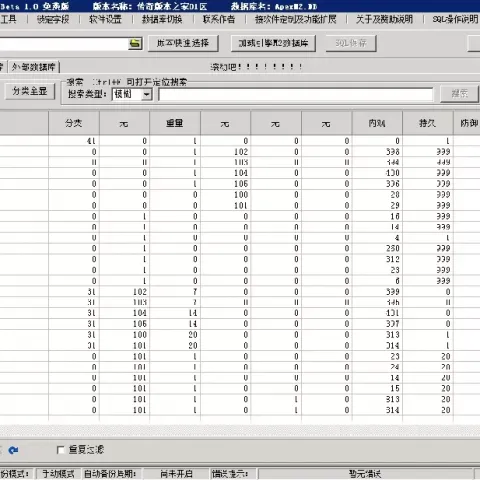Screen dimensions: 480x480
Task: Open the 工具 menu
Action: pyautogui.click(x=8, y=19)
